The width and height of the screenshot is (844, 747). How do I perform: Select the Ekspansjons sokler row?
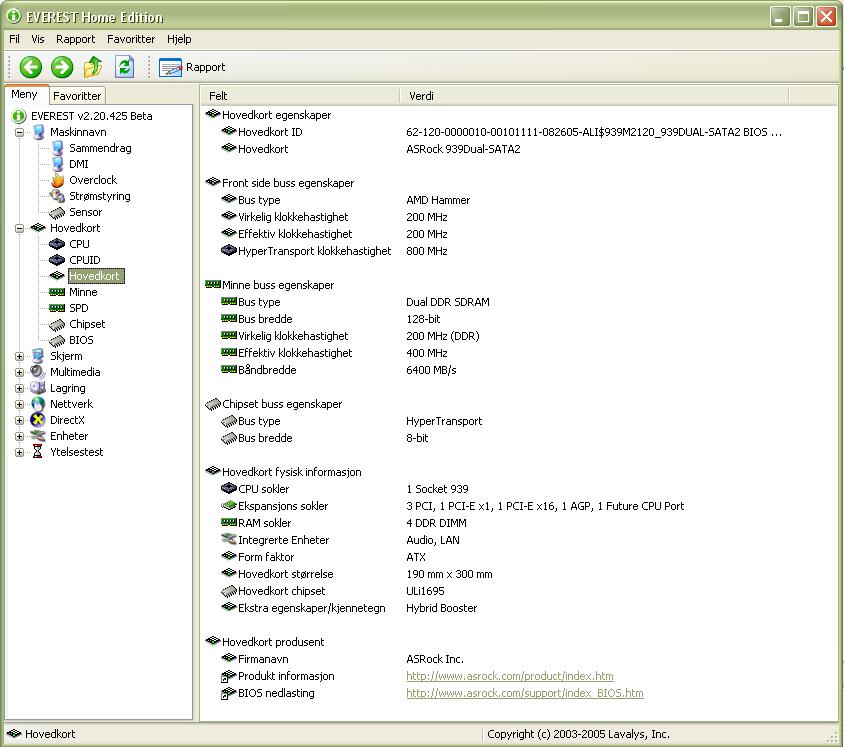(x=452, y=506)
